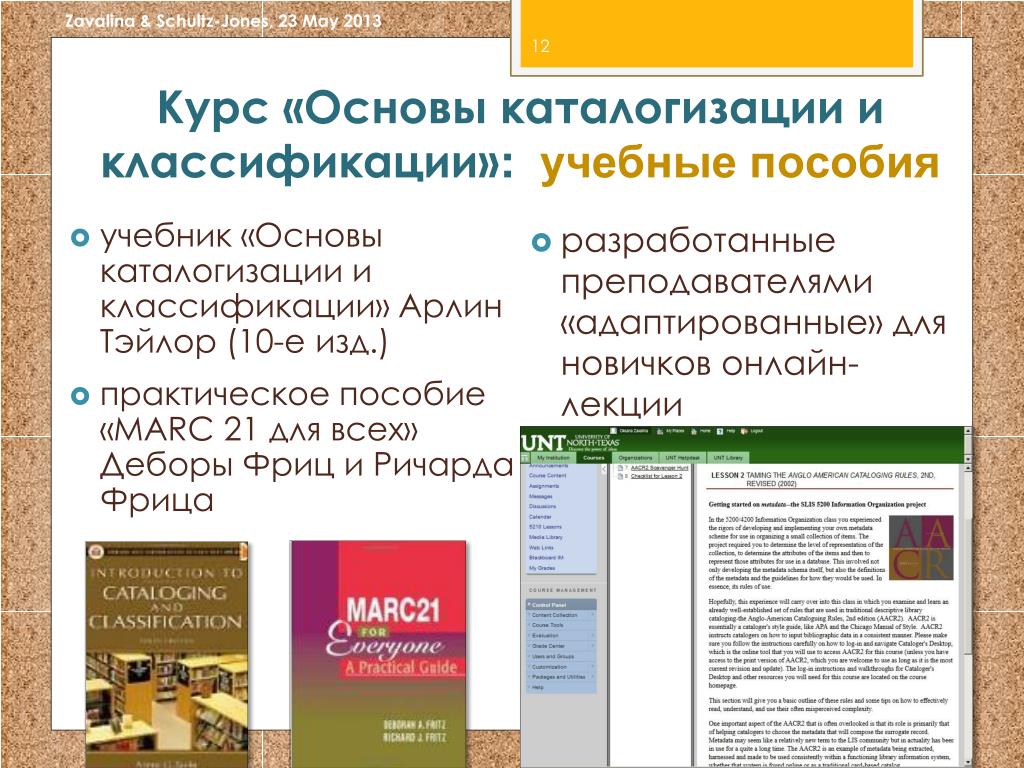Click document icon beside Checklist for Lesson 2

point(620,476)
